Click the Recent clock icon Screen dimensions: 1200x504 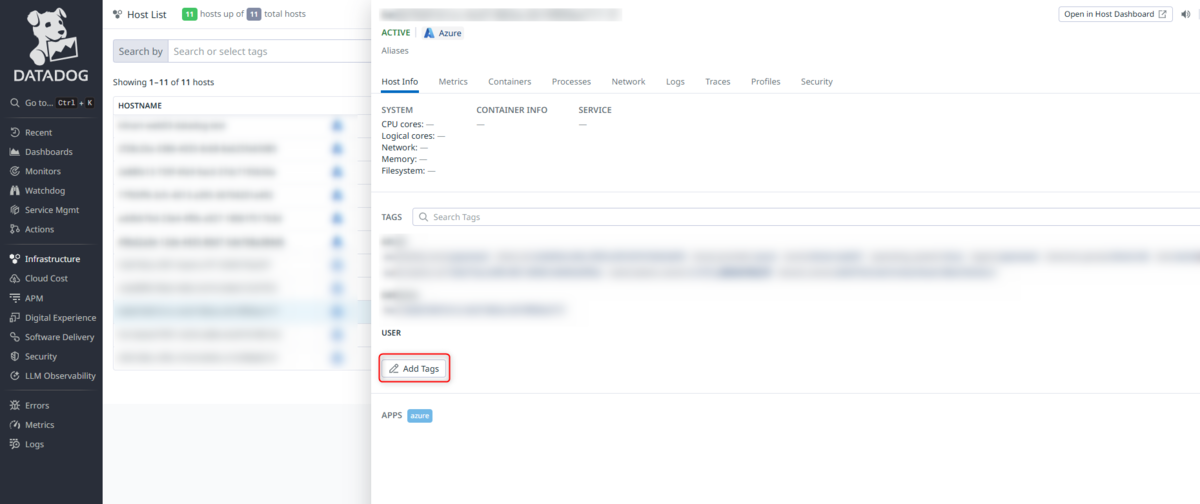click(14, 132)
